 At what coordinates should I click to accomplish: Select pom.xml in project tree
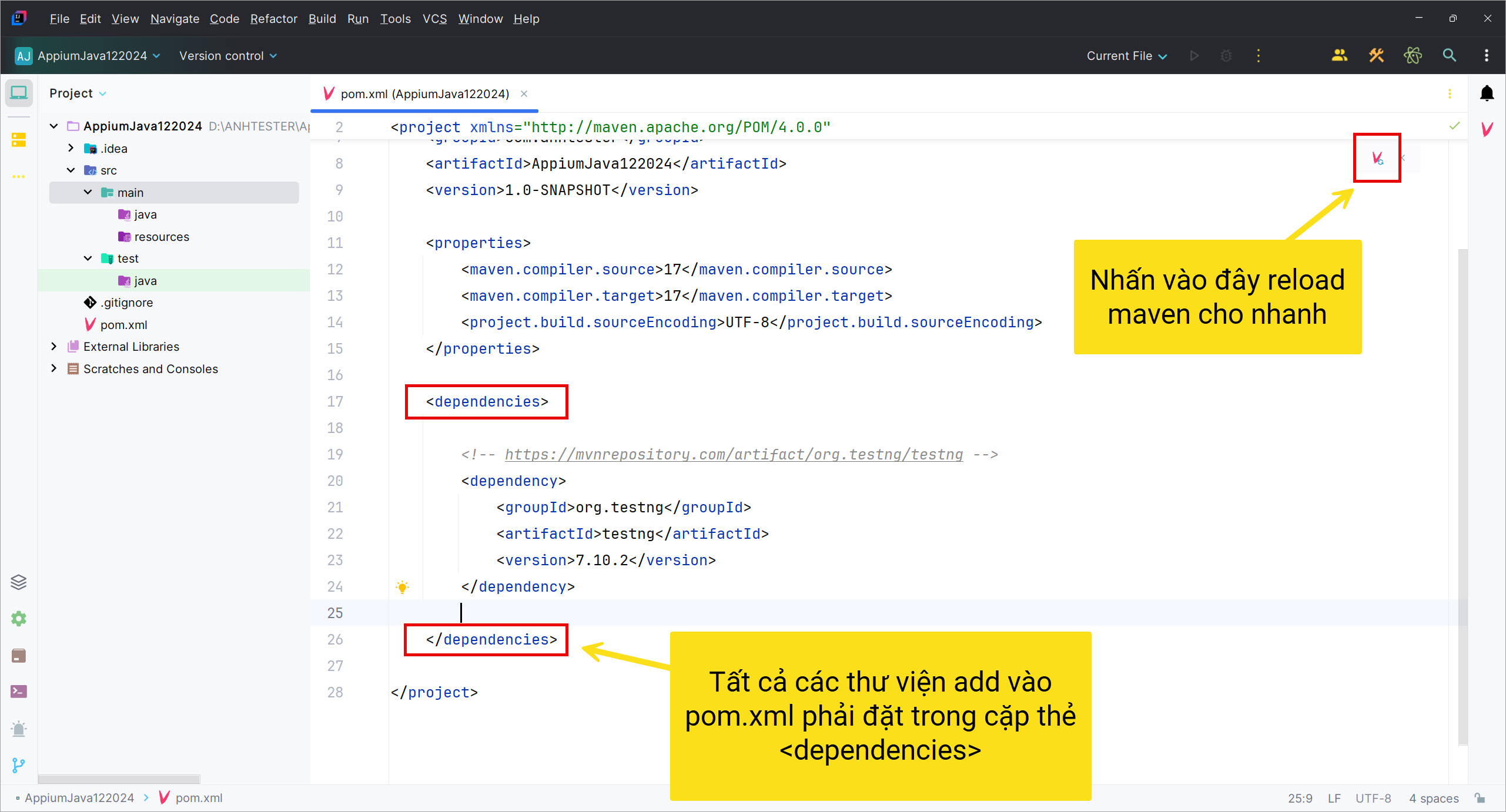click(123, 324)
